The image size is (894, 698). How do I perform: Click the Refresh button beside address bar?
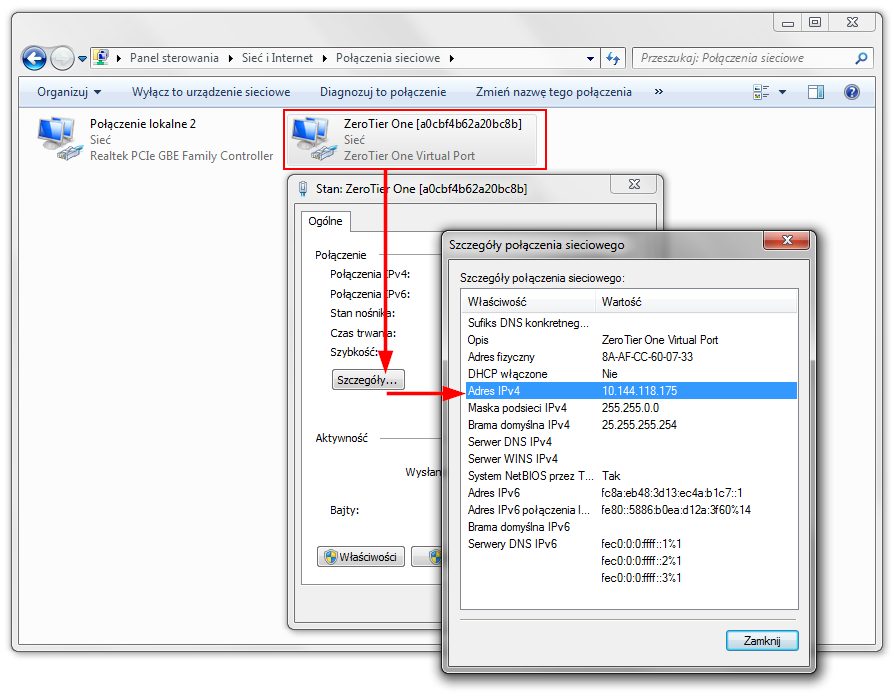(613, 58)
